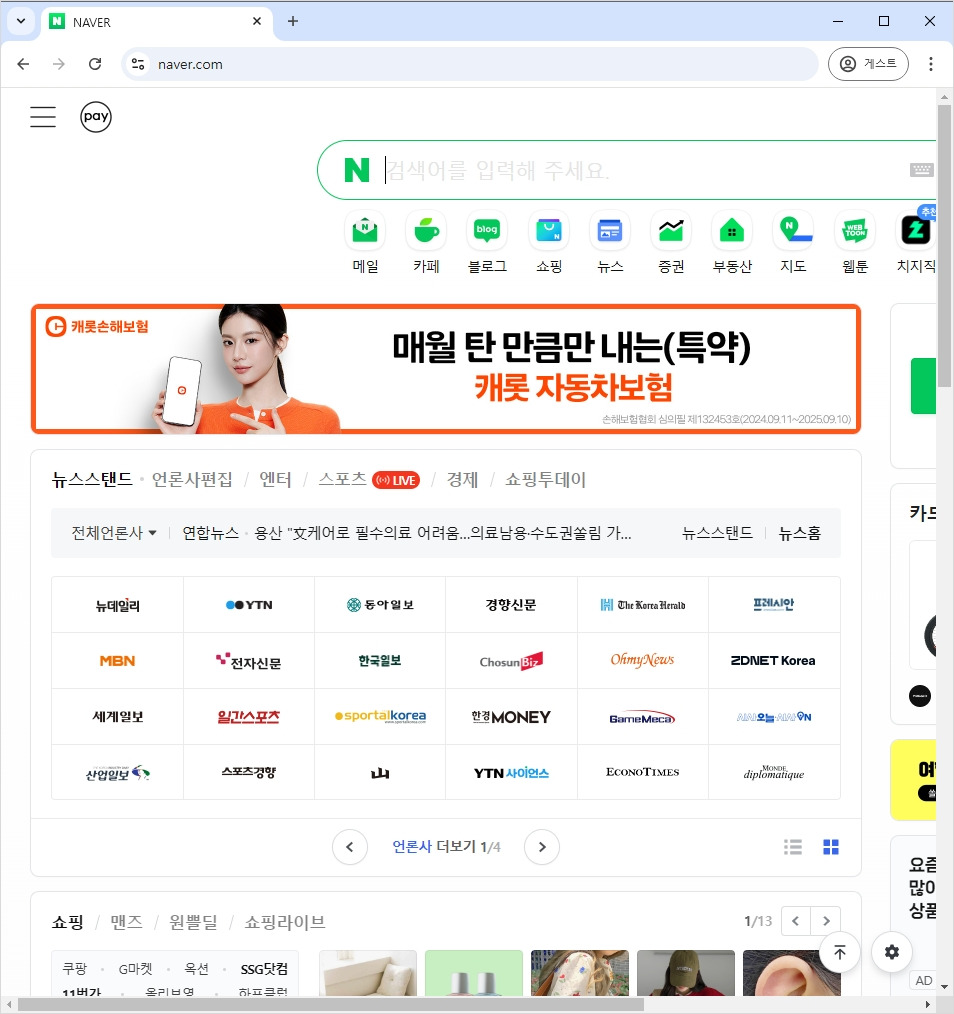The height and width of the screenshot is (1014, 954).
Task: Go to previous press page in newsstand
Action: coord(350,847)
